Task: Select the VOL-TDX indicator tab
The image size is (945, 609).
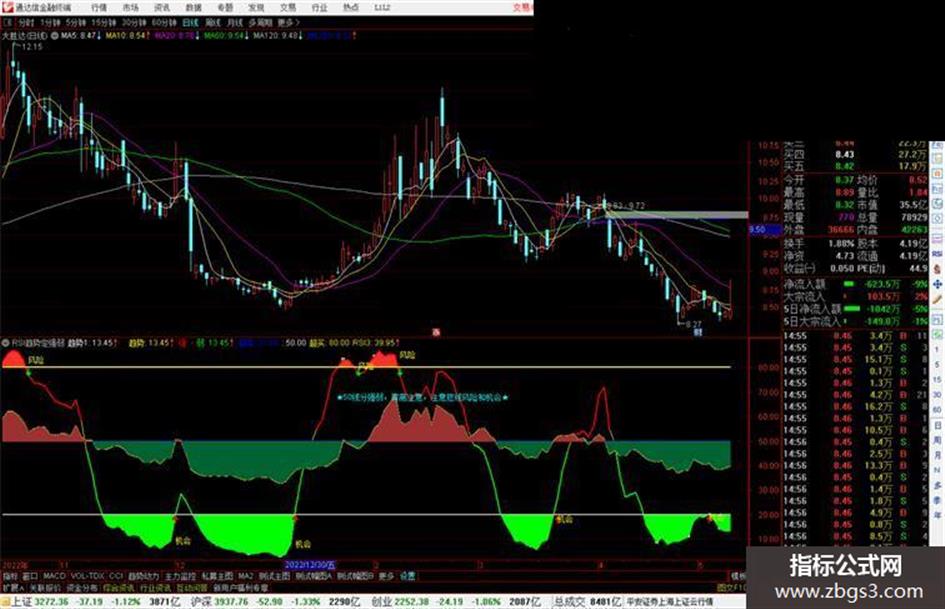Action: coord(87,576)
